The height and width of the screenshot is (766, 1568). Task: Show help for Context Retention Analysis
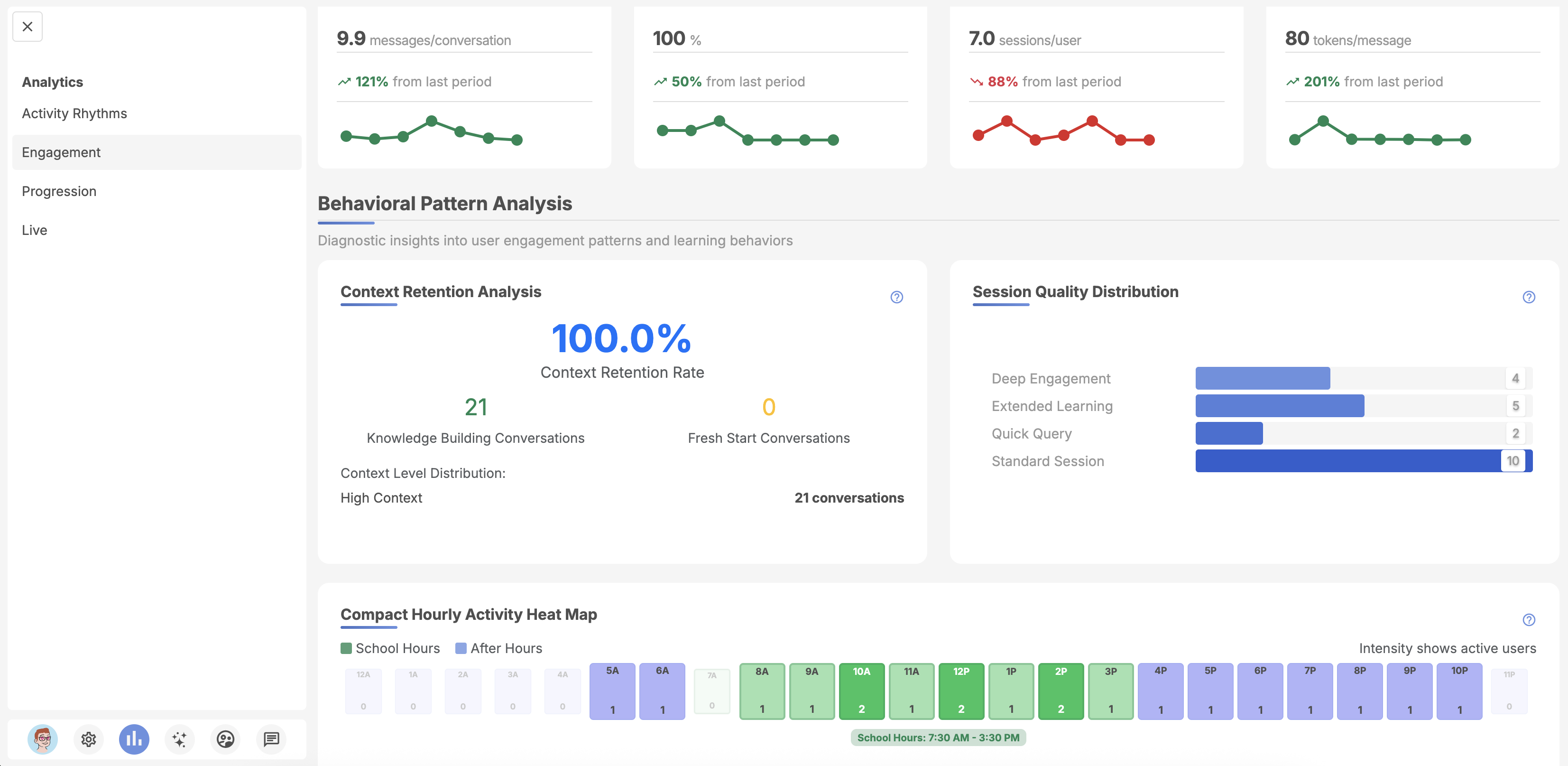click(896, 297)
